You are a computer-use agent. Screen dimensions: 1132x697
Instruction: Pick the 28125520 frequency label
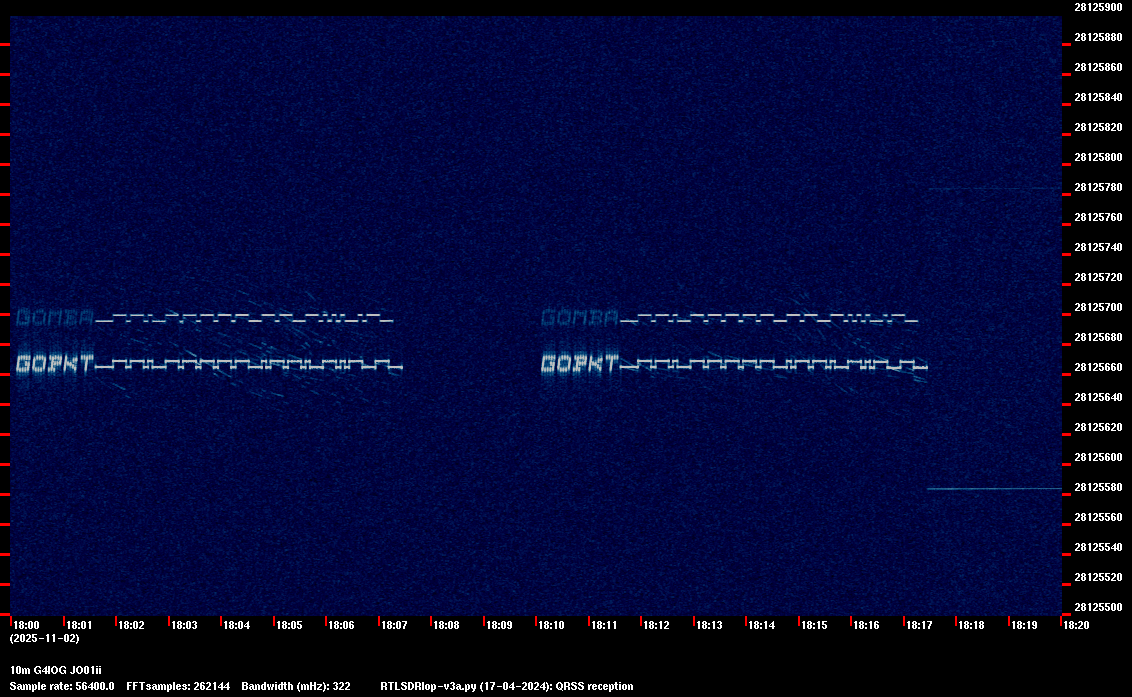pyautogui.click(x=1098, y=576)
